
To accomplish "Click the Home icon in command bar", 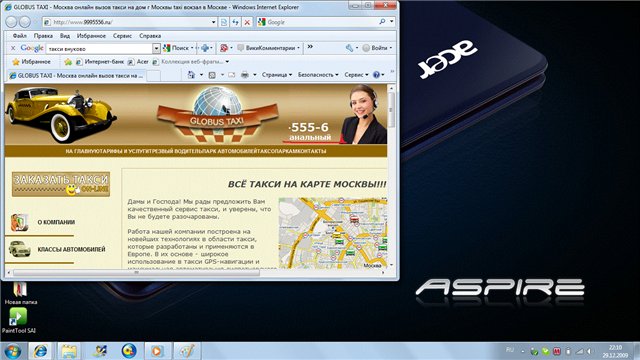I will click(x=191, y=75).
